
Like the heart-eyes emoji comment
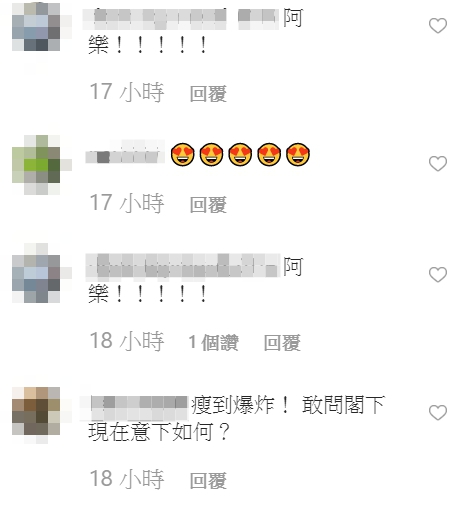[438, 164]
